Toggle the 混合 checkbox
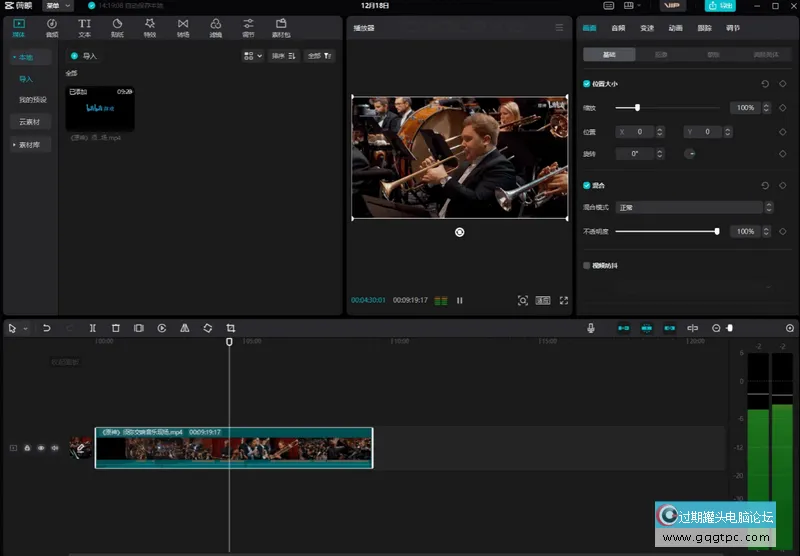Screen dimensions: 800x556 (x=587, y=185)
